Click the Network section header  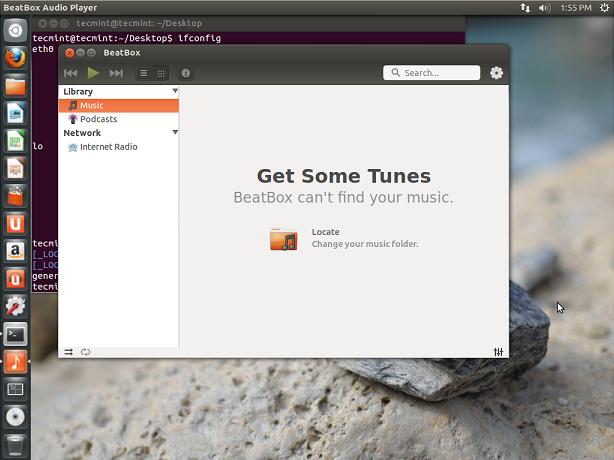[82, 133]
